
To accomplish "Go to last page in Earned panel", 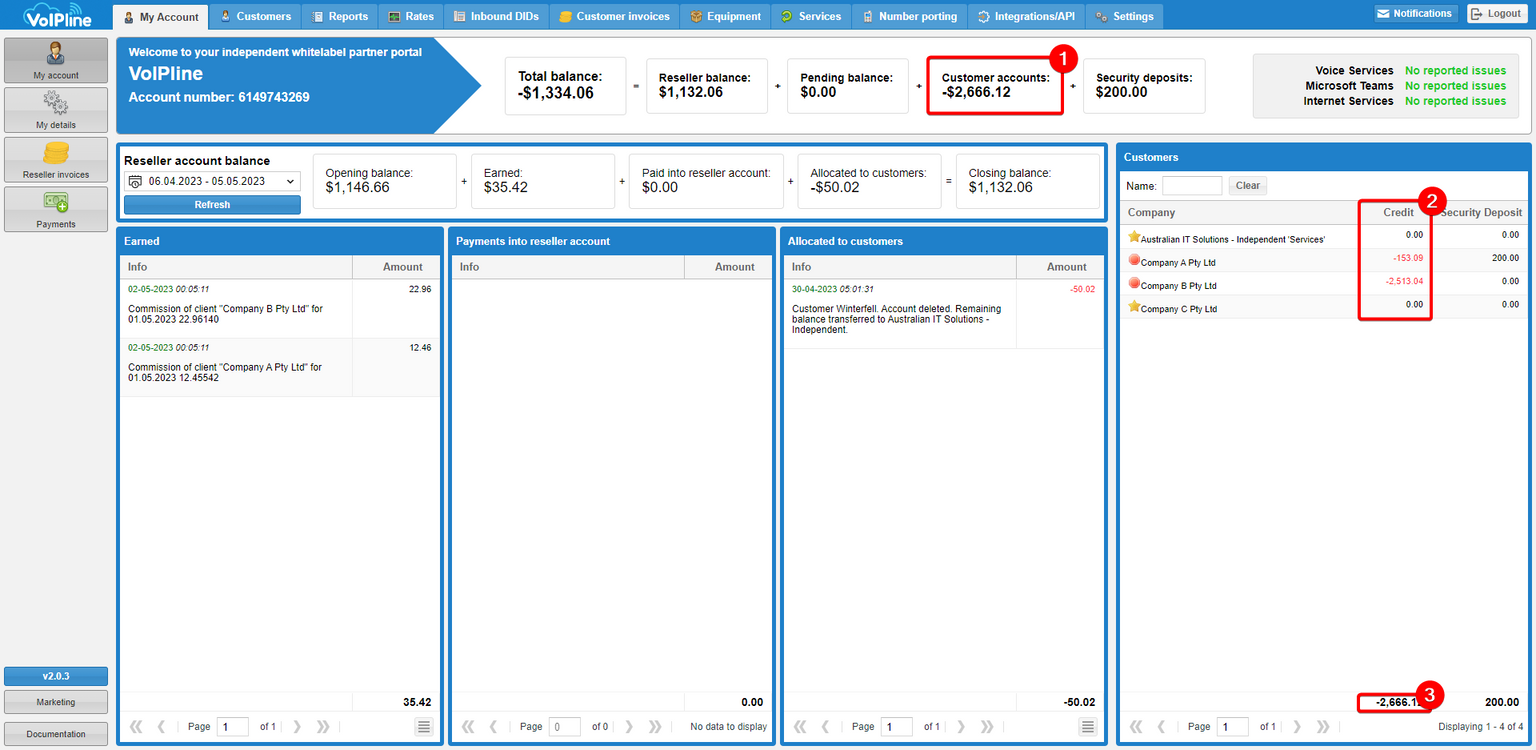I will 323,727.
